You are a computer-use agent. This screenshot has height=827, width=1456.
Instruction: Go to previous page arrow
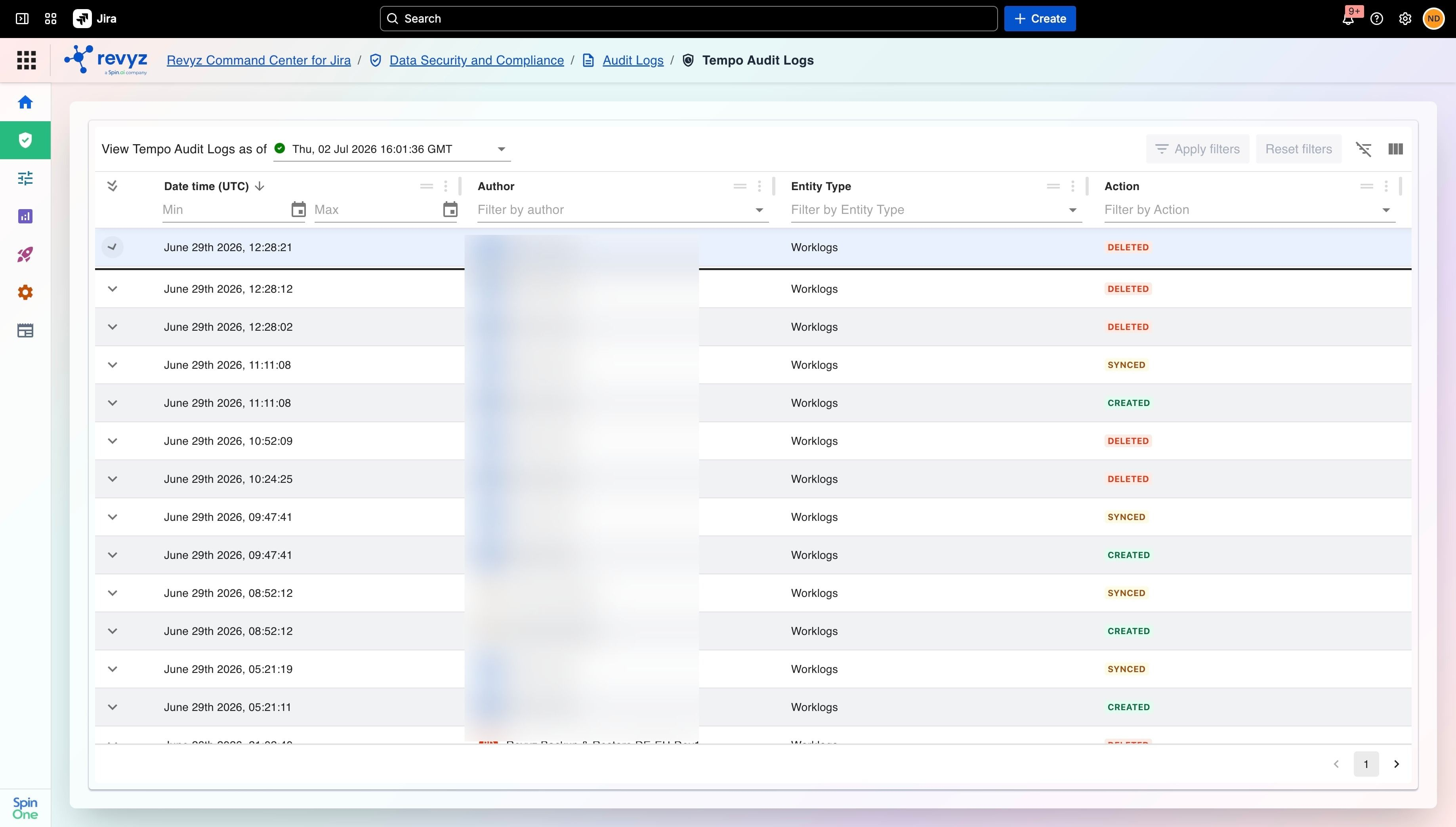[x=1336, y=764]
